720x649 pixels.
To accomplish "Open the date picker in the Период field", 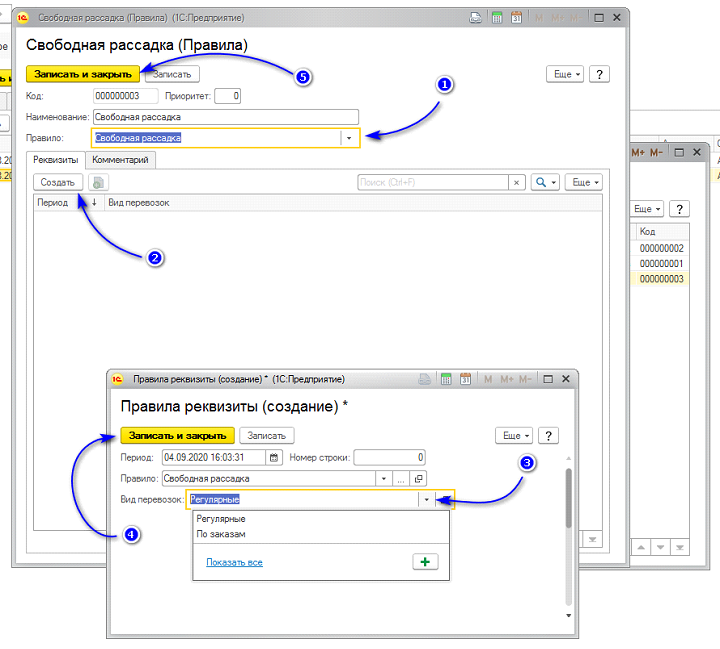I will pyautogui.click(x=273, y=458).
